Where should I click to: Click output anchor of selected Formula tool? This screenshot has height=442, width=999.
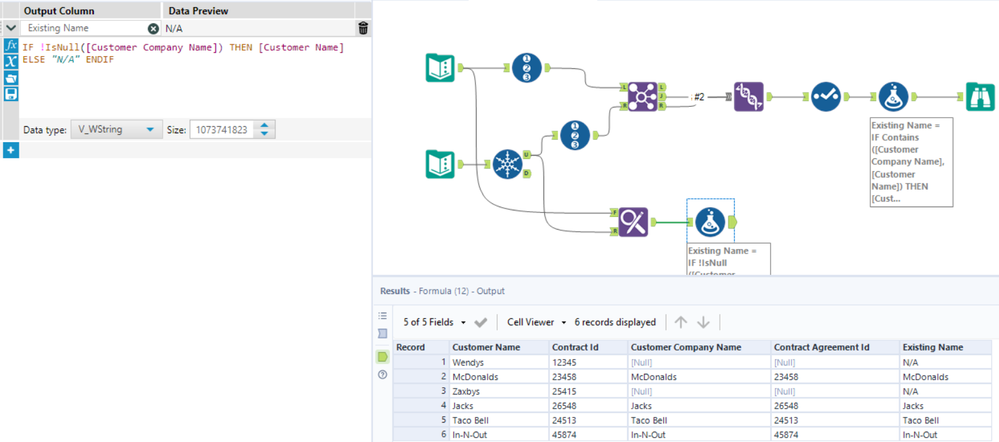click(731, 222)
